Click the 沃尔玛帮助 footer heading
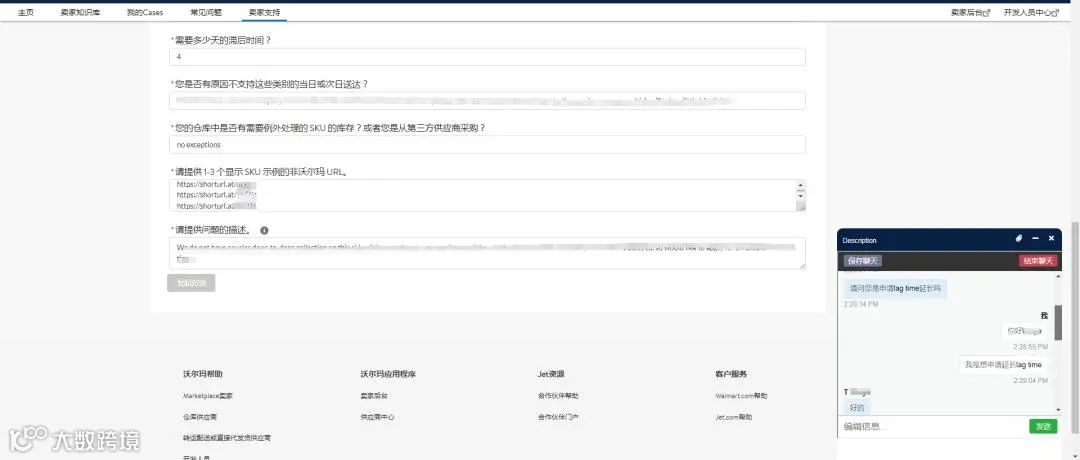Screen dimensions: 1080x460 203,374
